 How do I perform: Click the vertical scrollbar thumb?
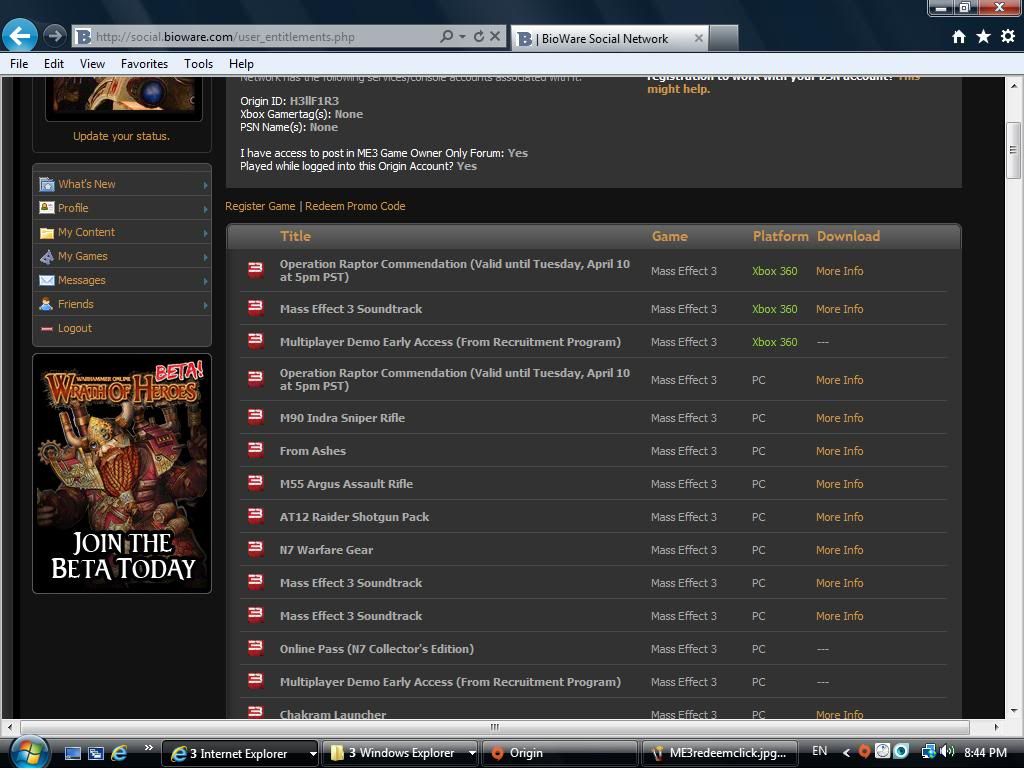1012,150
